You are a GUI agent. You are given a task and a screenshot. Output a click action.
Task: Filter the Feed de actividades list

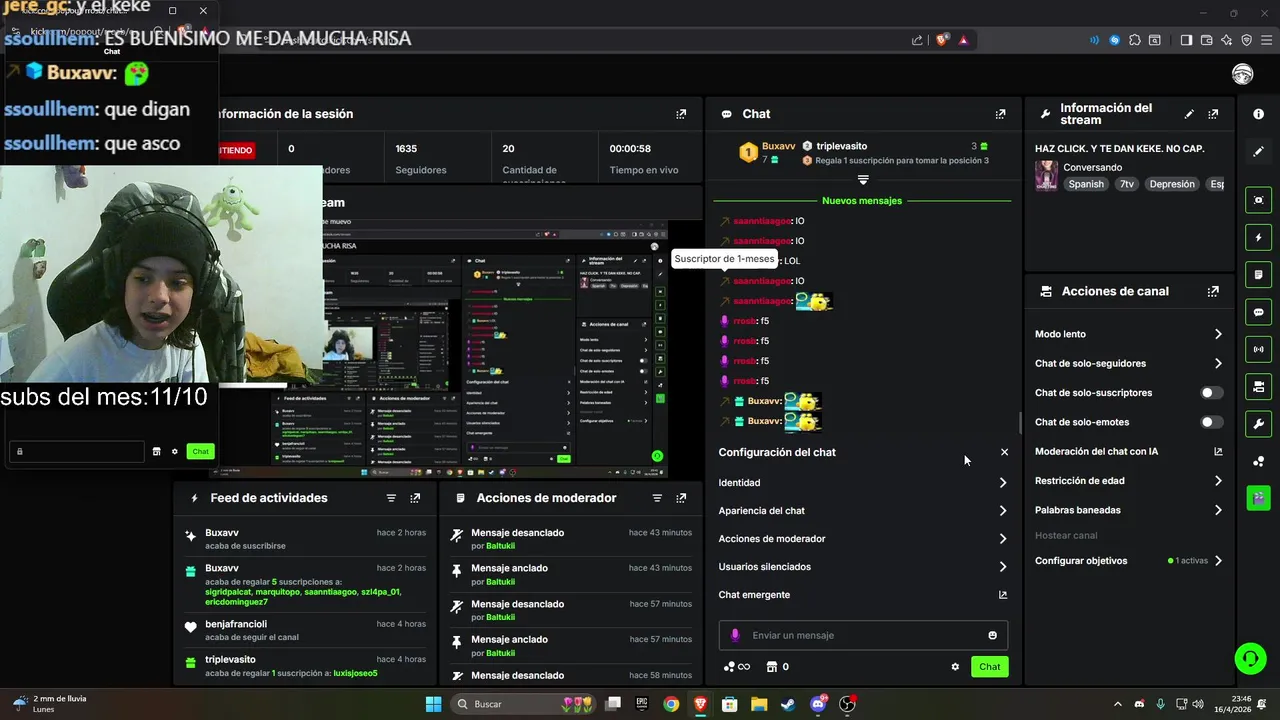[x=391, y=498]
